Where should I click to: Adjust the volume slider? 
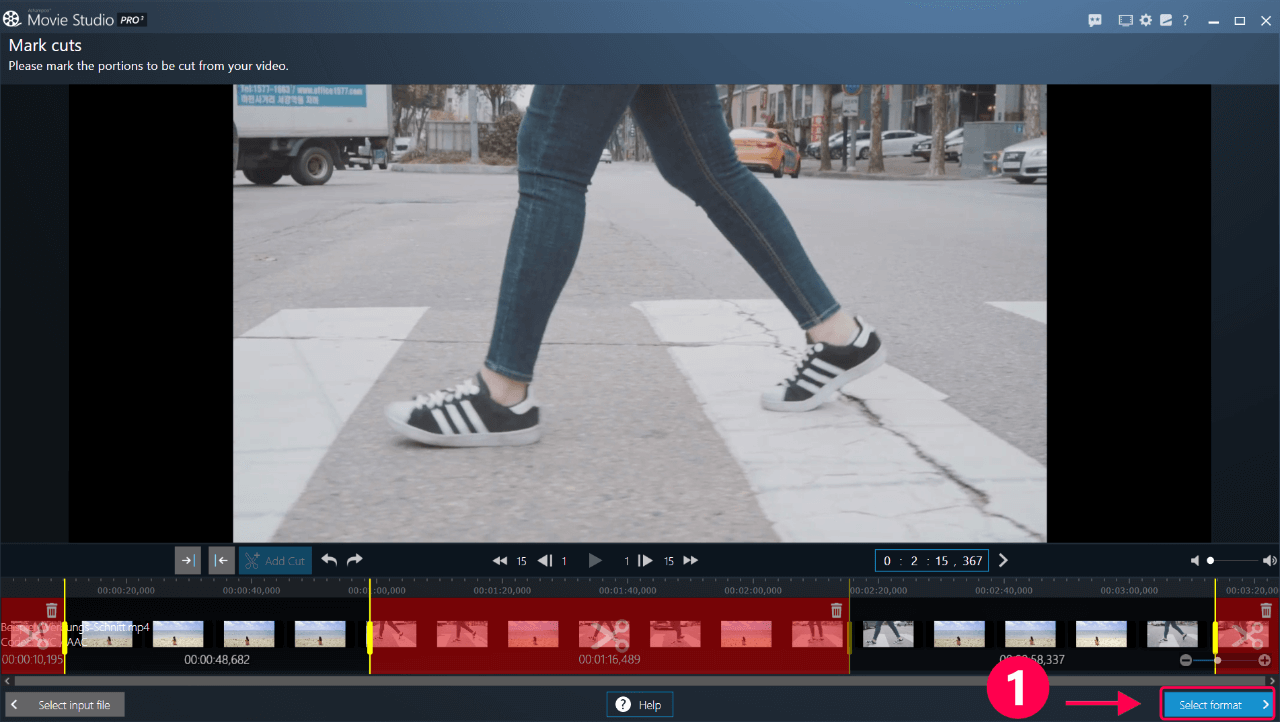pos(1234,561)
